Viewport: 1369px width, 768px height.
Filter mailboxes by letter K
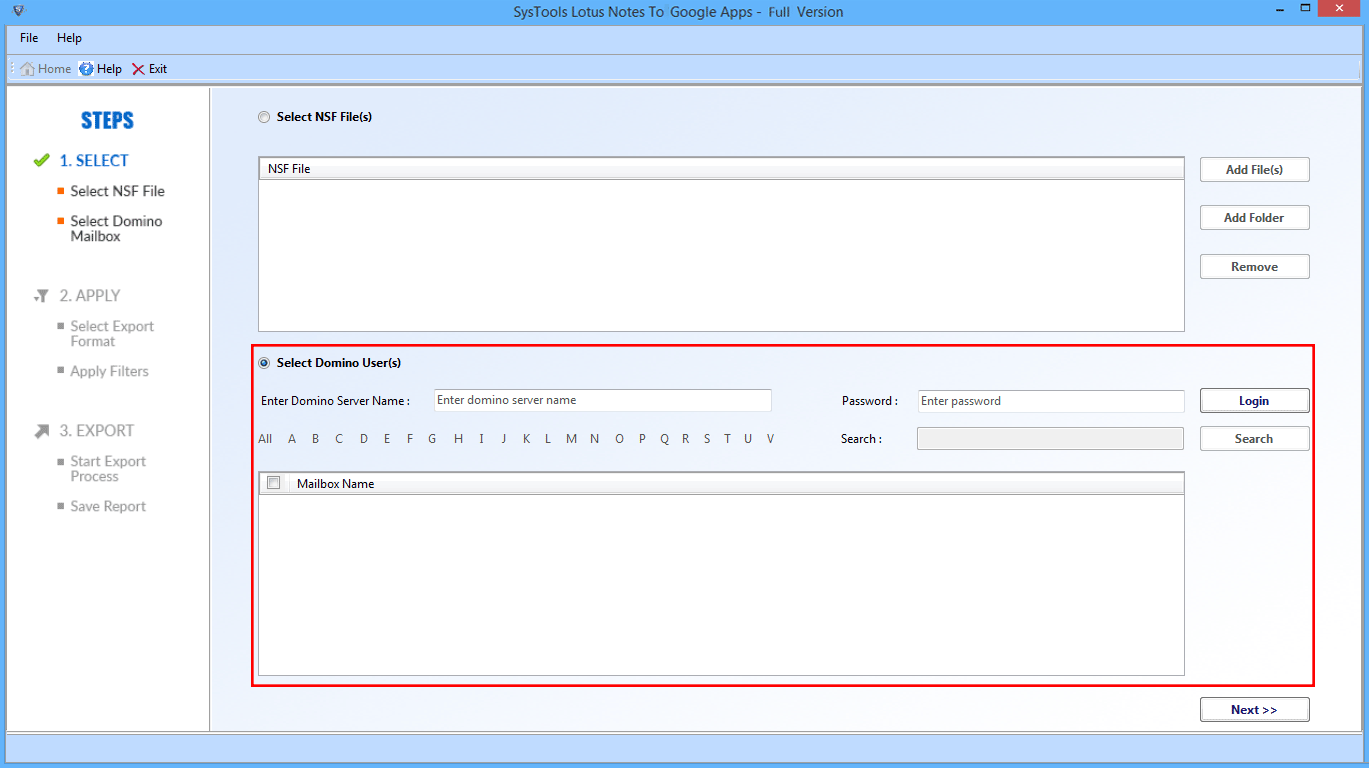point(526,439)
